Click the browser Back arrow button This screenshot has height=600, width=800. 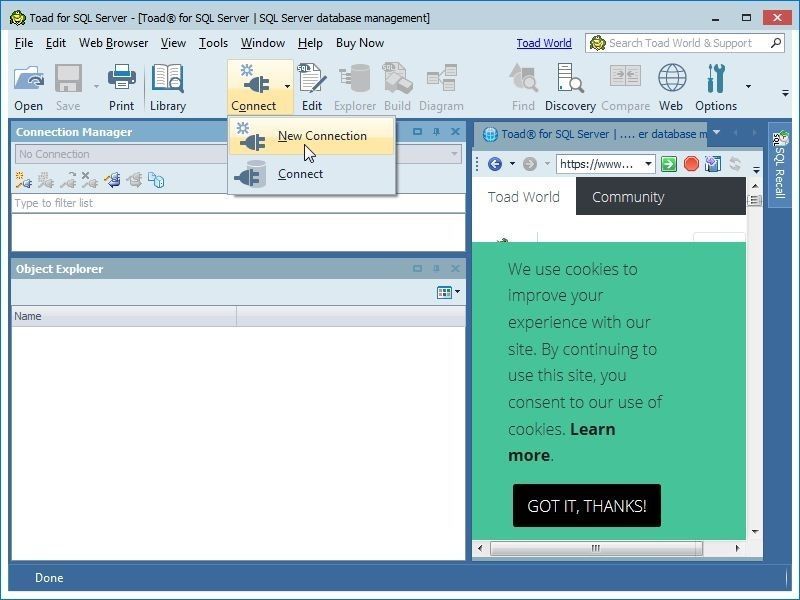coord(494,164)
